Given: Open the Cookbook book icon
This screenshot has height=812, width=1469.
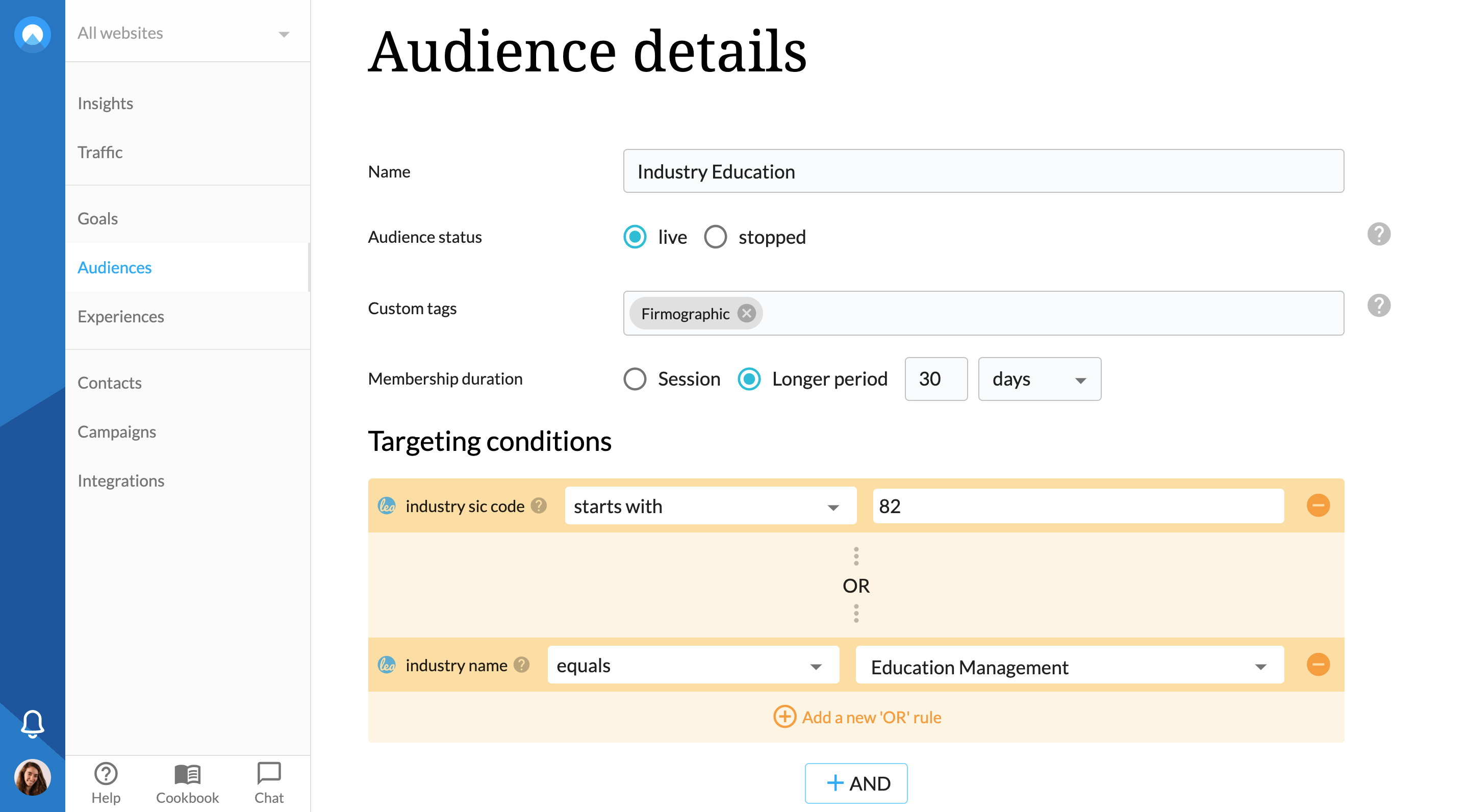Looking at the screenshot, I should coord(187,774).
